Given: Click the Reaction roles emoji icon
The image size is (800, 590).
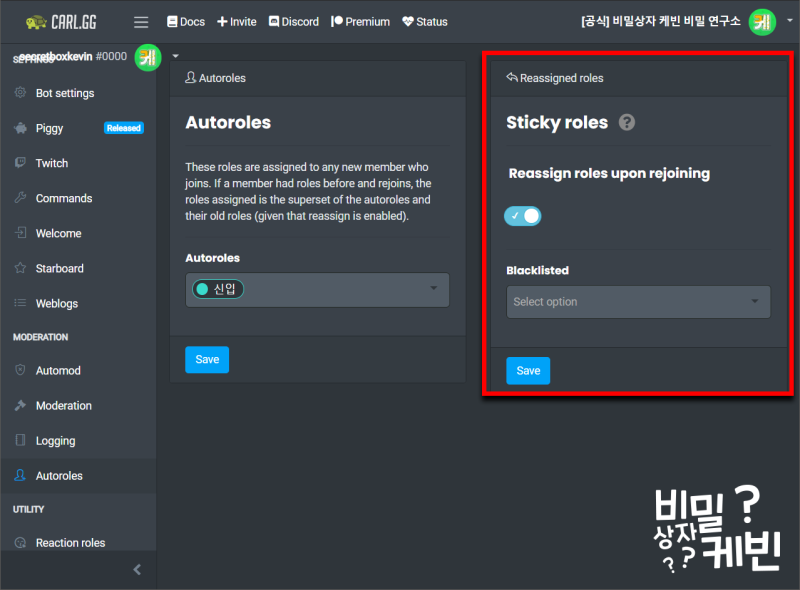Looking at the screenshot, I should (x=20, y=543).
